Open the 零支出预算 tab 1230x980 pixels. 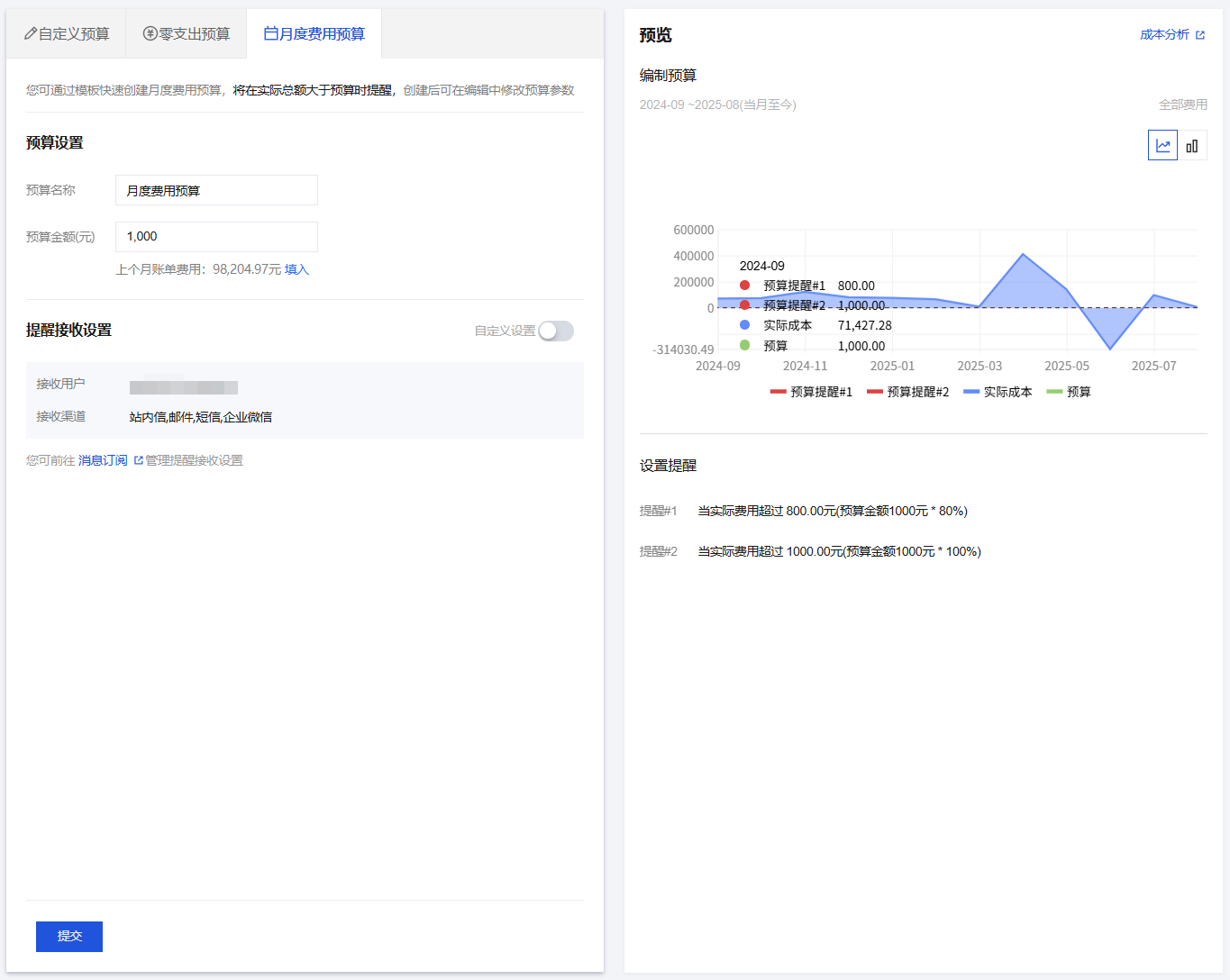[x=187, y=34]
